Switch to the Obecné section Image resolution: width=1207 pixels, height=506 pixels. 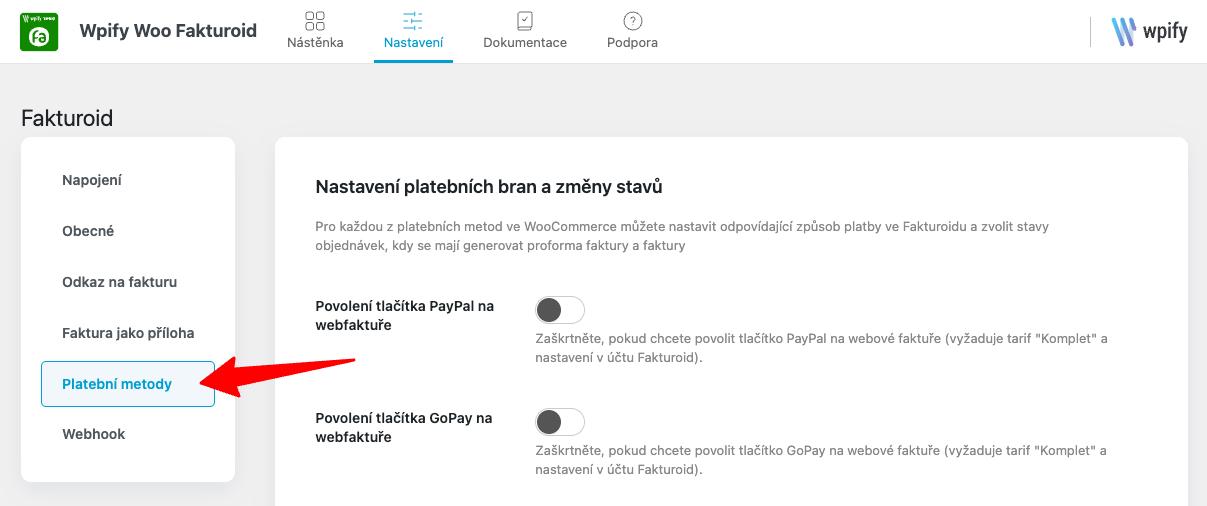(88, 231)
